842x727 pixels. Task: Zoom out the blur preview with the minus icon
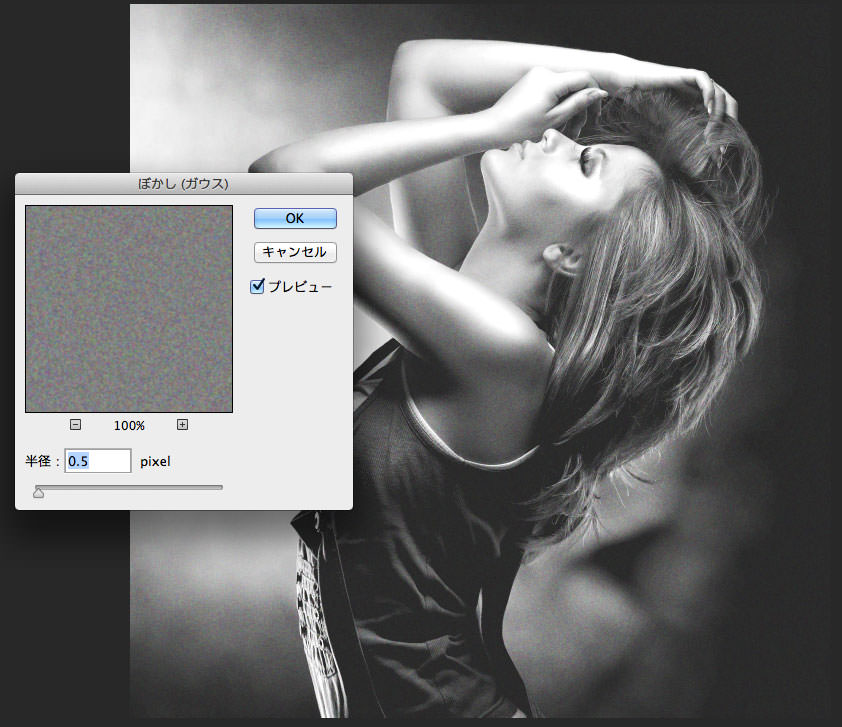pos(76,425)
